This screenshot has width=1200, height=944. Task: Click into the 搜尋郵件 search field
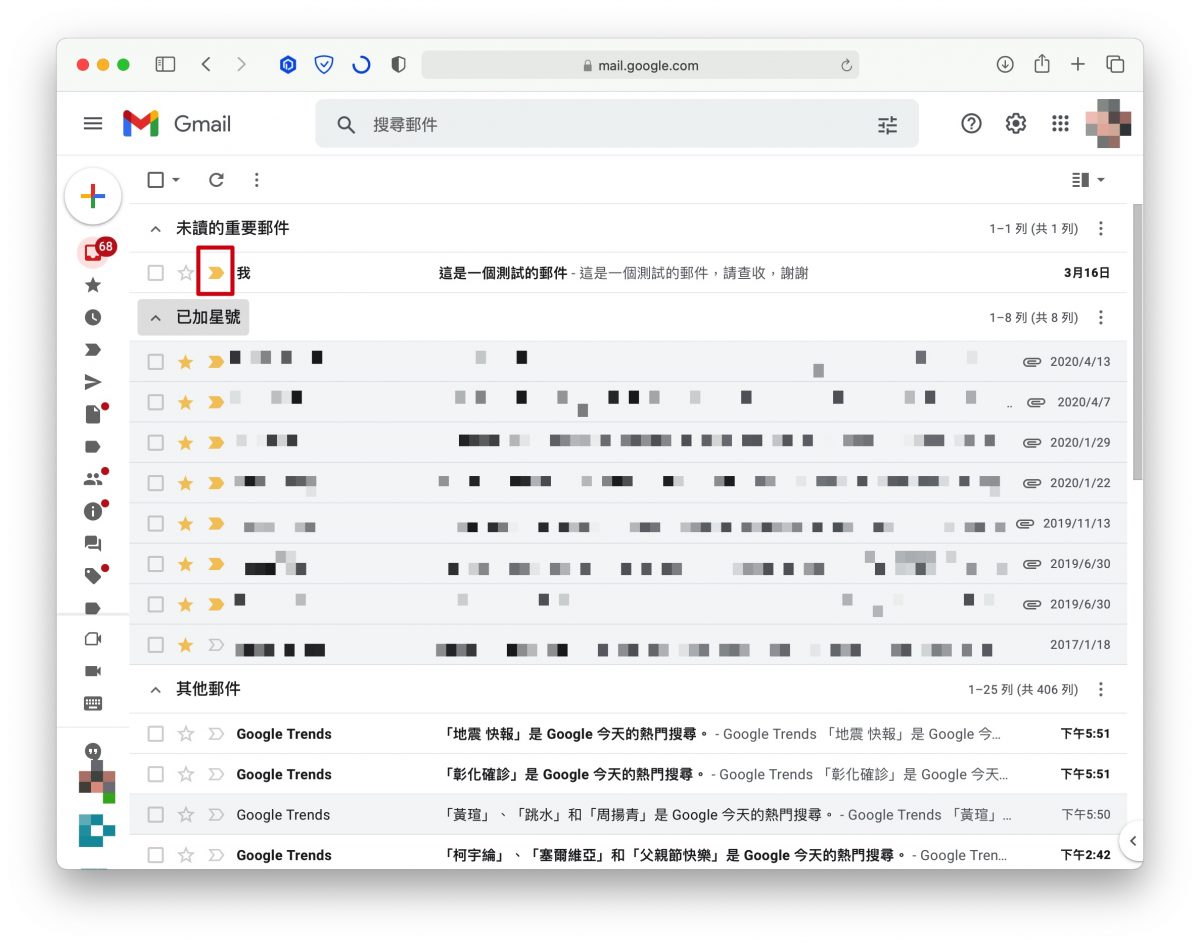point(616,125)
